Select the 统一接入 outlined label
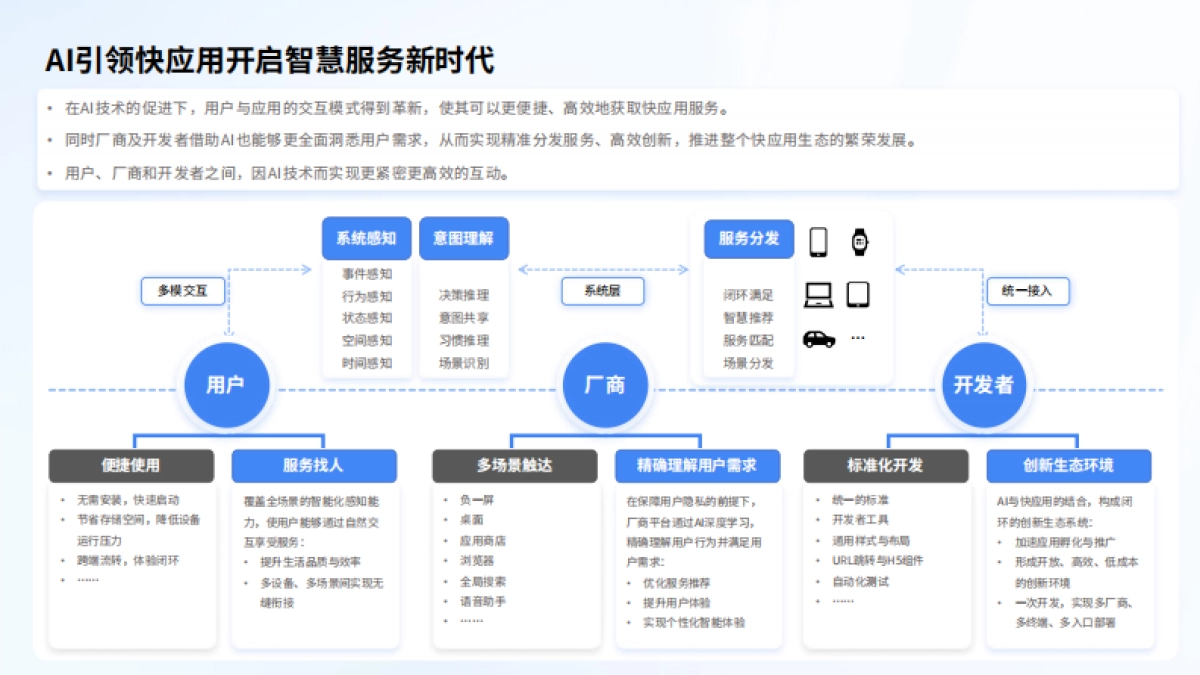The height and width of the screenshot is (675, 1200). coord(1026,291)
